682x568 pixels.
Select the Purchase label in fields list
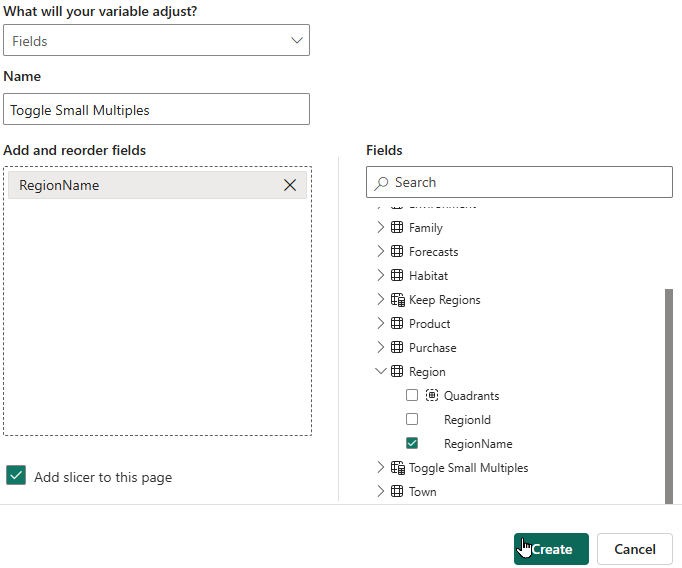click(x=433, y=347)
